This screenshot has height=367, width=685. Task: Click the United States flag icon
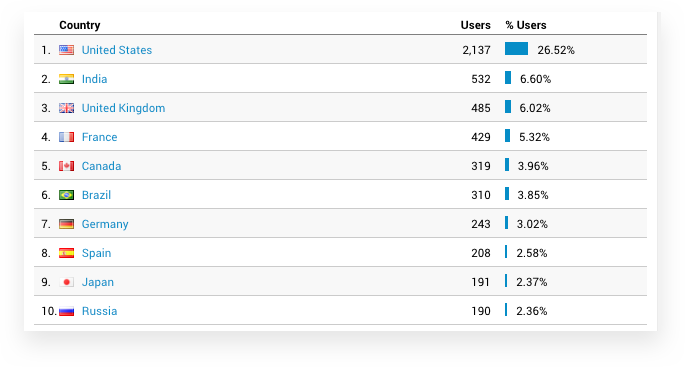click(66, 50)
